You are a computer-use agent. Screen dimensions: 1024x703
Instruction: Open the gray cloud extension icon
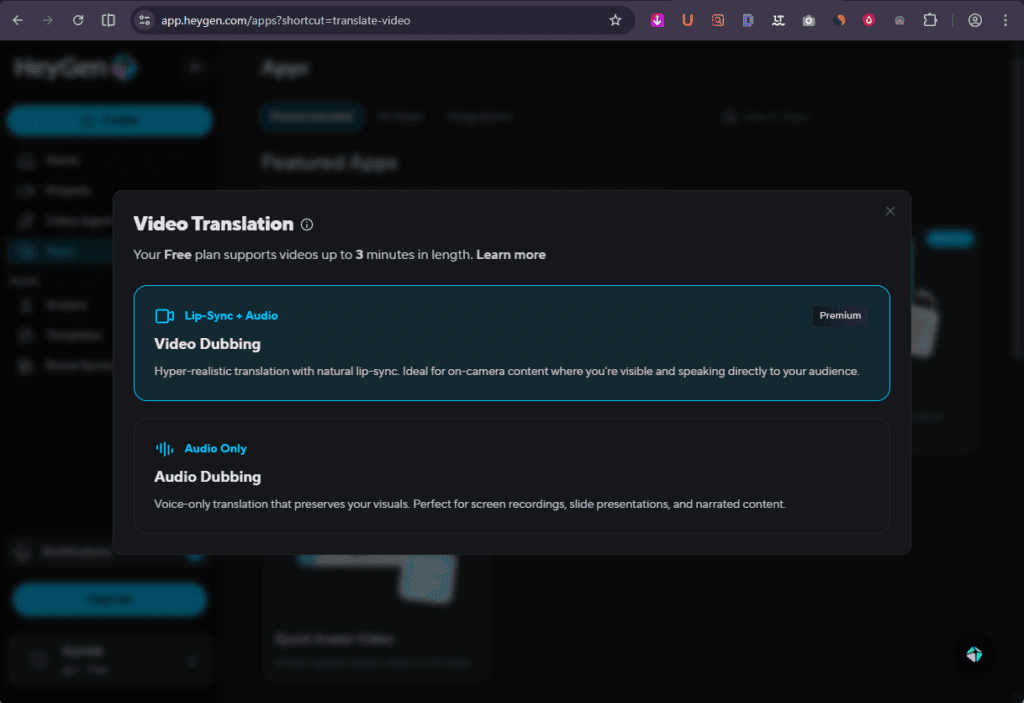[x=899, y=20]
